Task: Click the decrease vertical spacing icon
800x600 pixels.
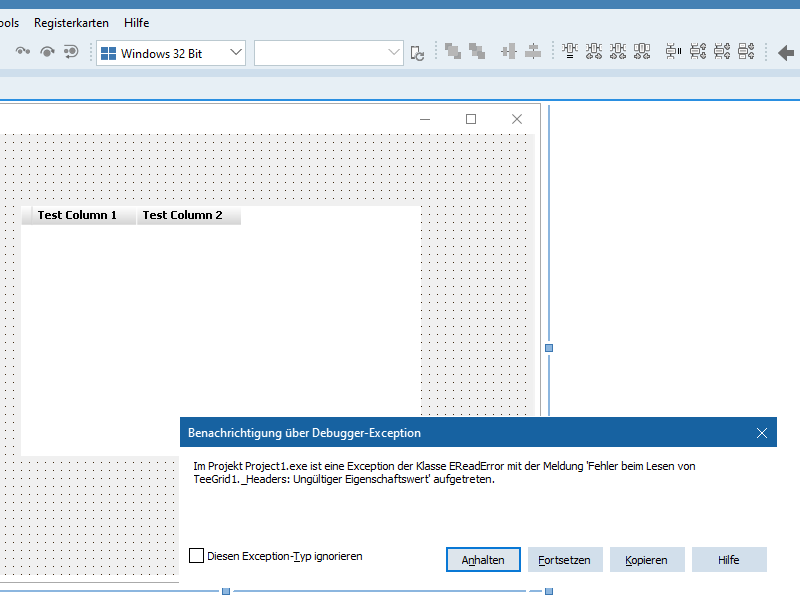Action: 722,52
